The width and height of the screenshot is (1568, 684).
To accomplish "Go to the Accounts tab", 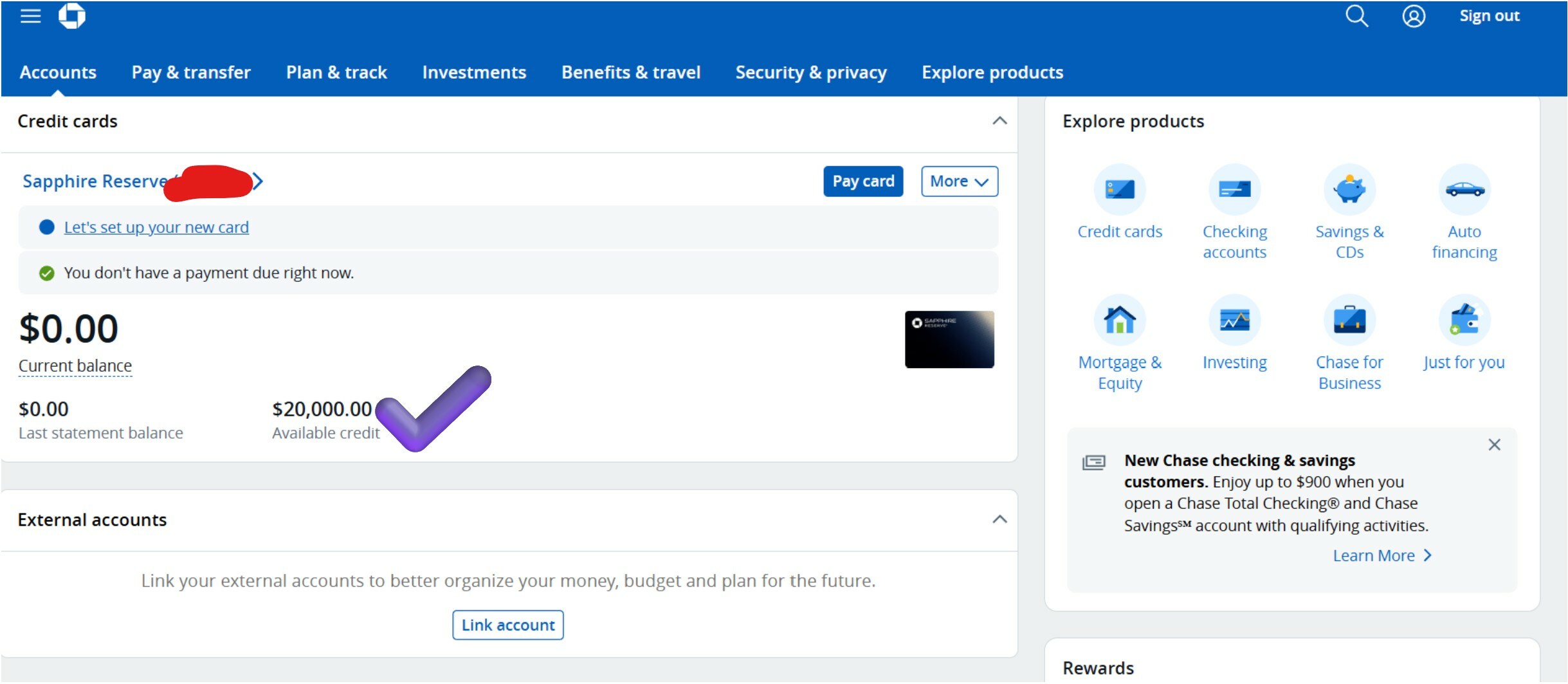I will [58, 72].
